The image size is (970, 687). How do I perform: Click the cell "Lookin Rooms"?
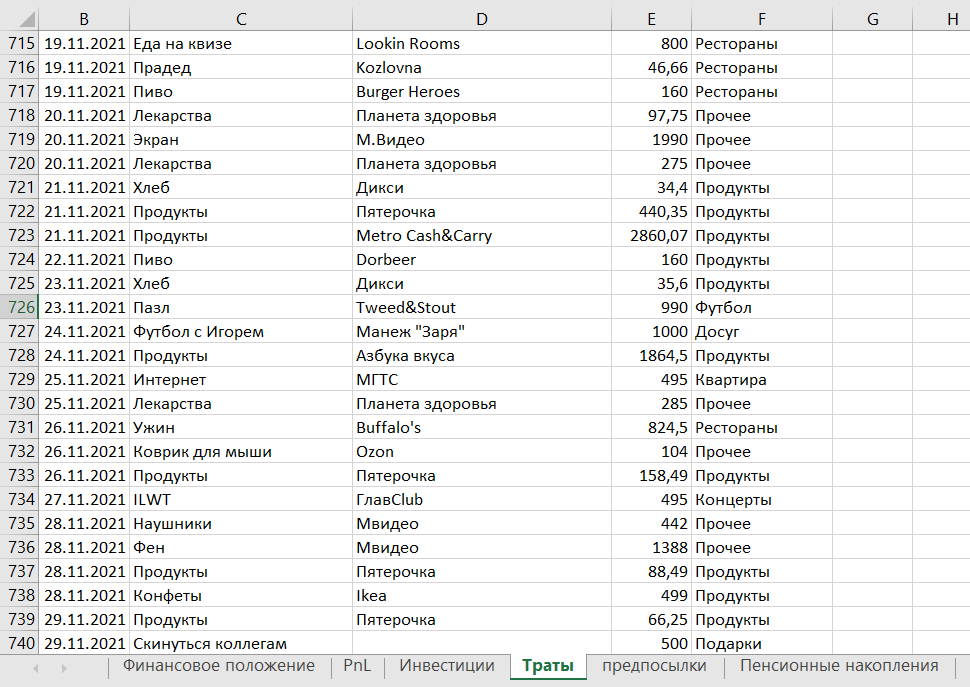pos(482,43)
